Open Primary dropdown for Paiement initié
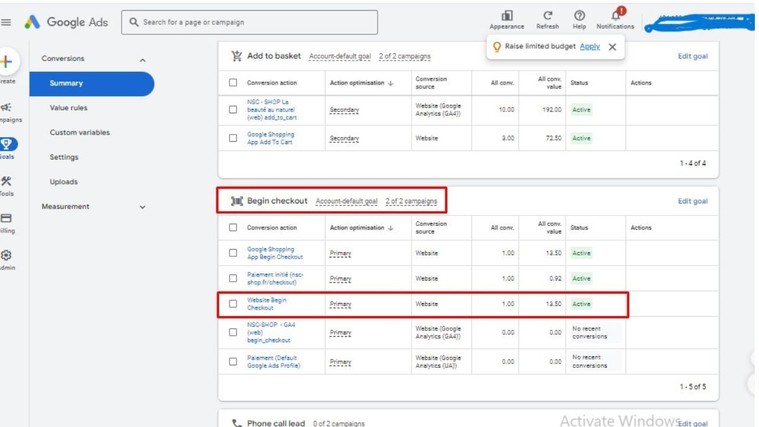The image size is (759, 427). point(340,279)
